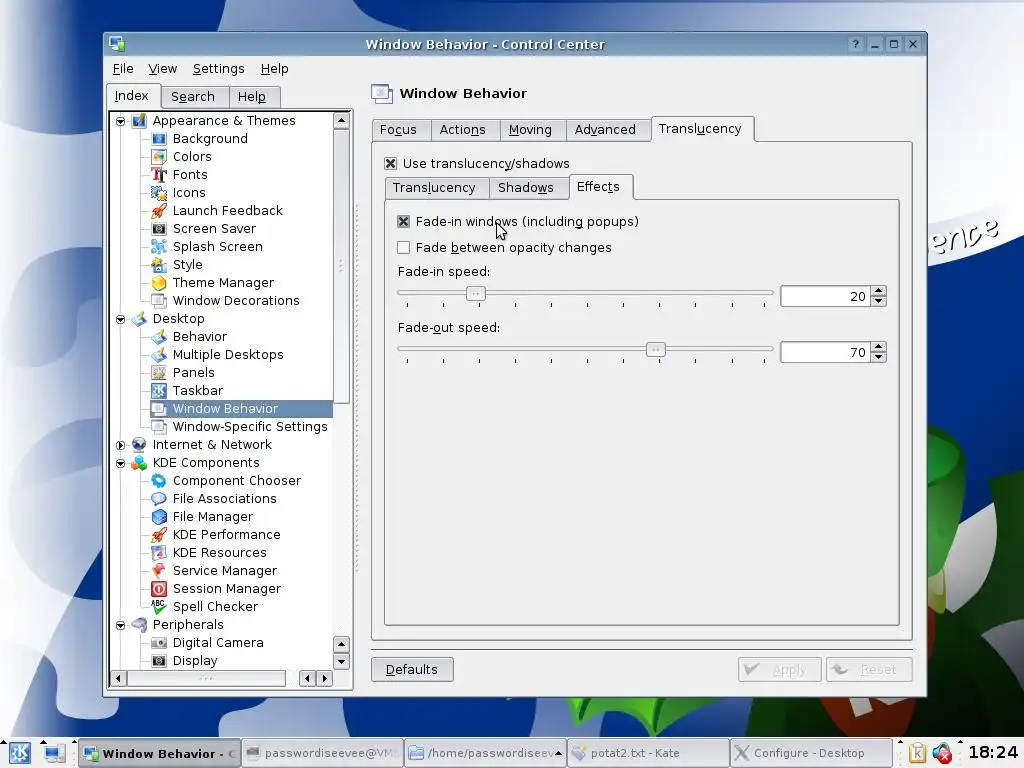Switch to Configure - Desktop taskbar window
1024x768 pixels.
tap(811, 753)
